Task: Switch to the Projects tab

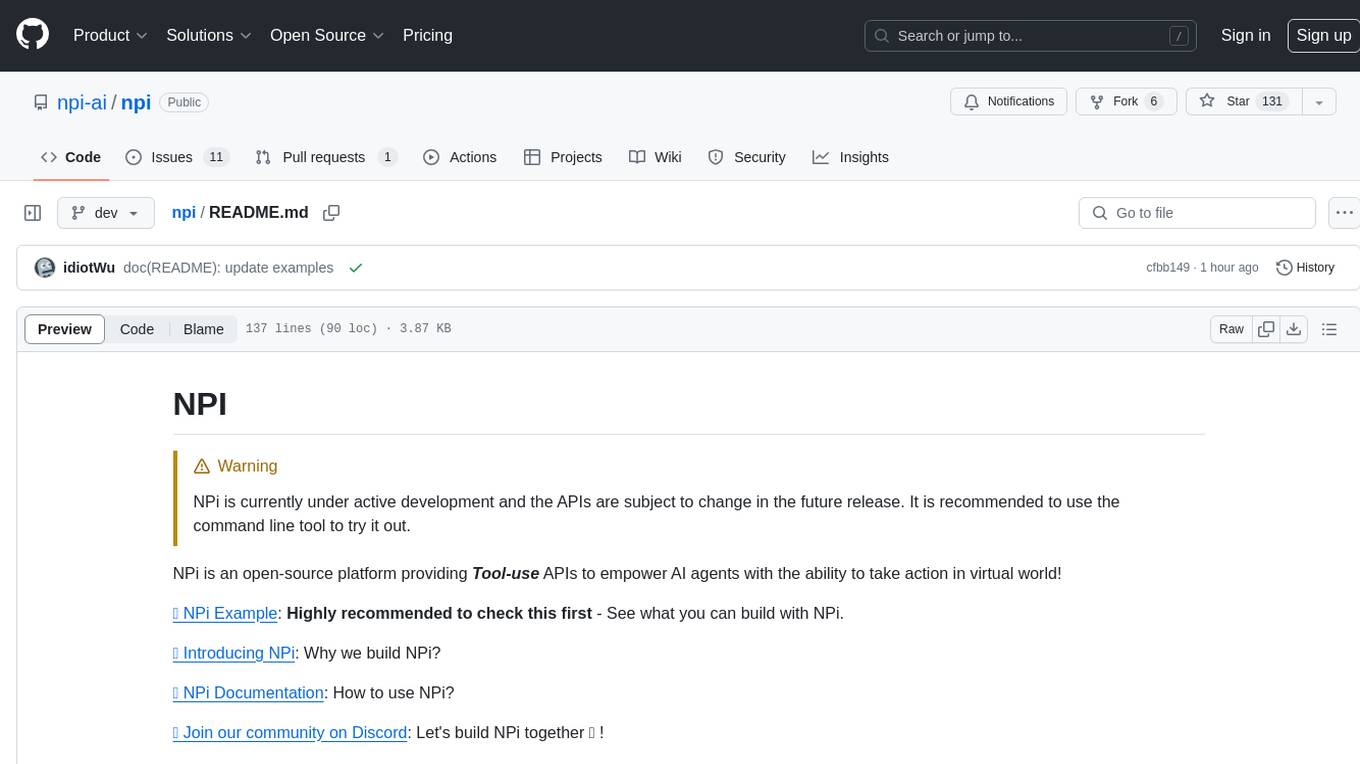Action: click(563, 157)
